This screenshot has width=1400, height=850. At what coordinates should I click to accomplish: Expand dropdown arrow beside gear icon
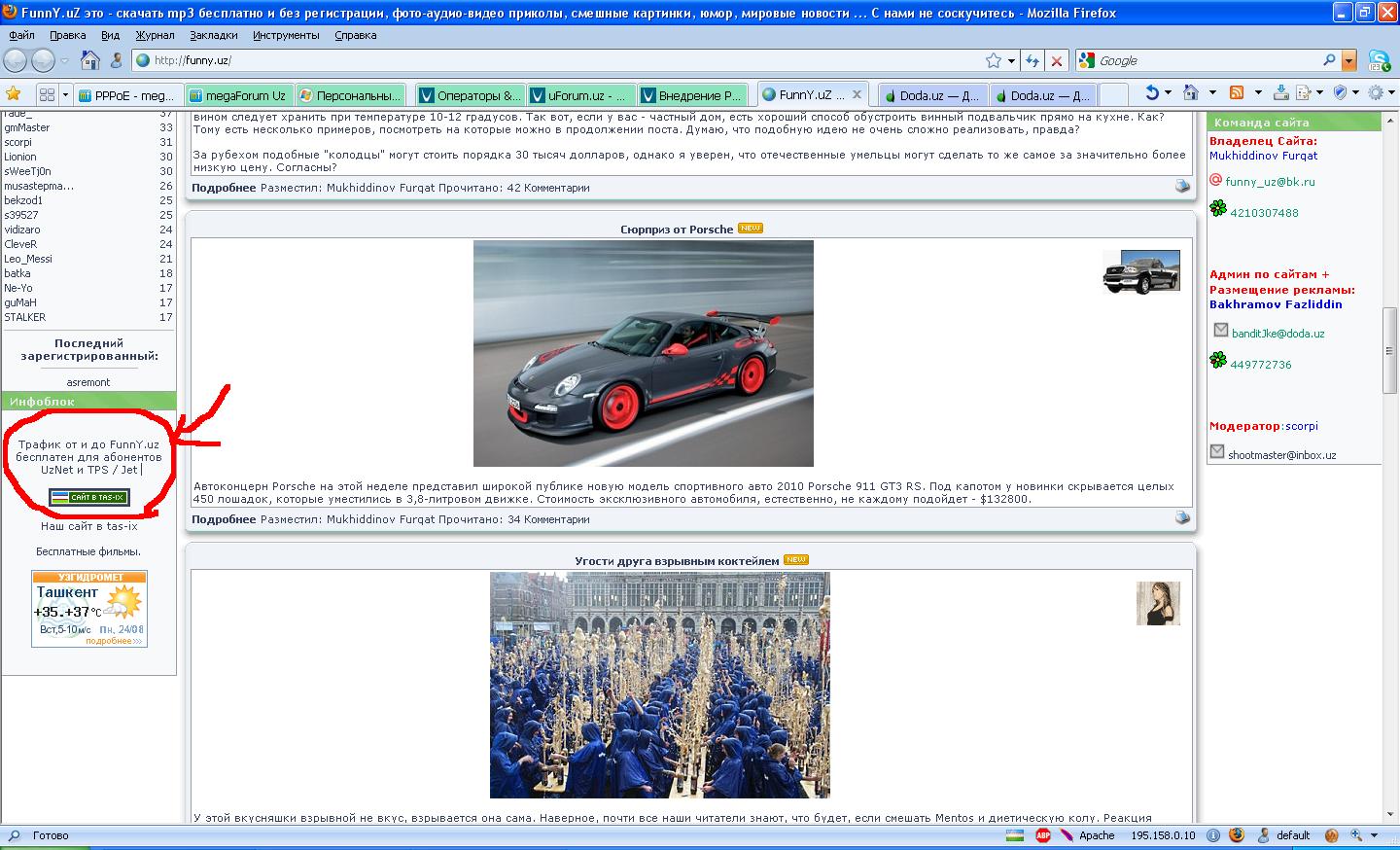point(1389,93)
